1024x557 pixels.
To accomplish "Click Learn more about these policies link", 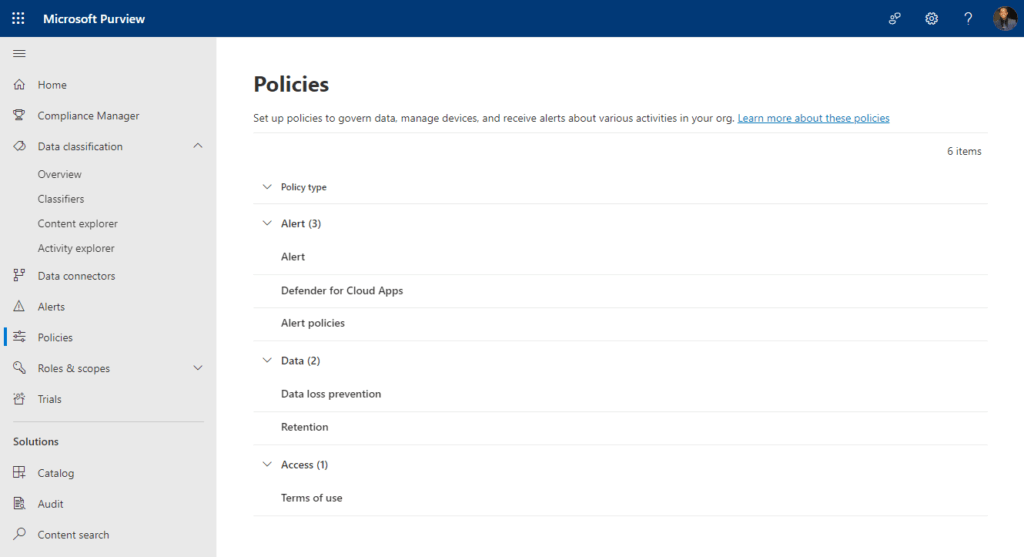I will pos(813,118).
